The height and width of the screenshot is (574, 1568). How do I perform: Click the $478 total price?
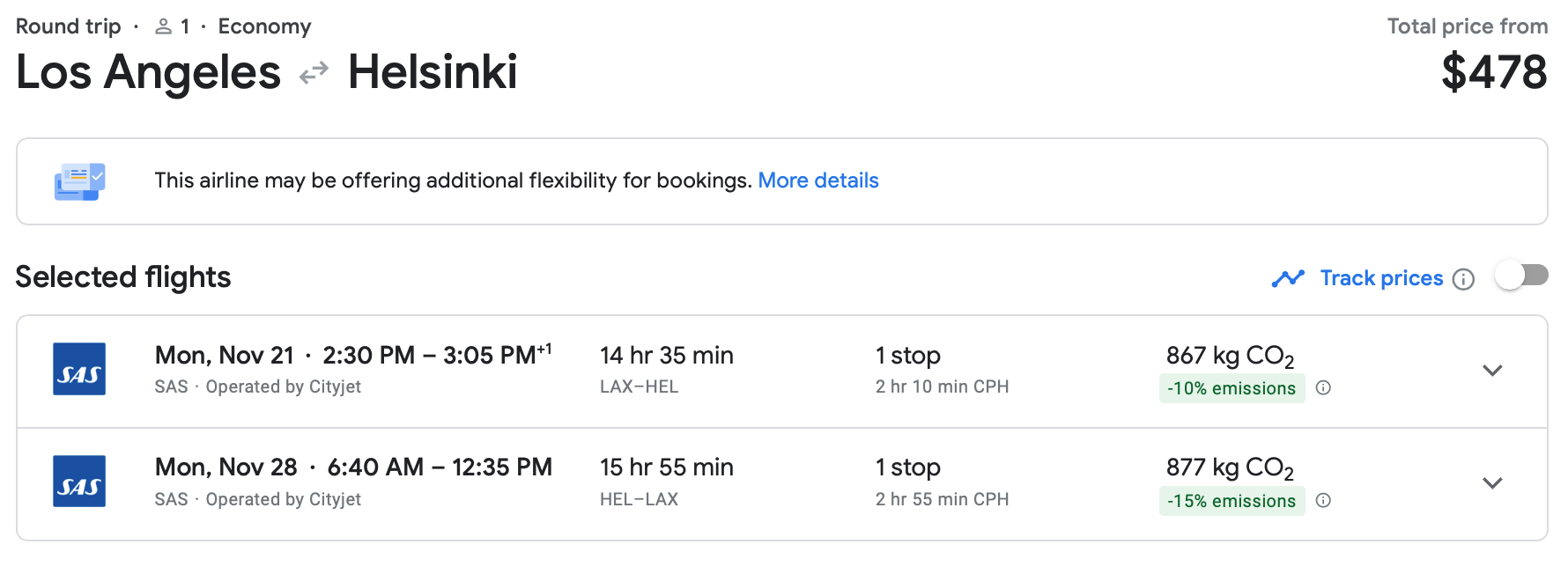1494,72
